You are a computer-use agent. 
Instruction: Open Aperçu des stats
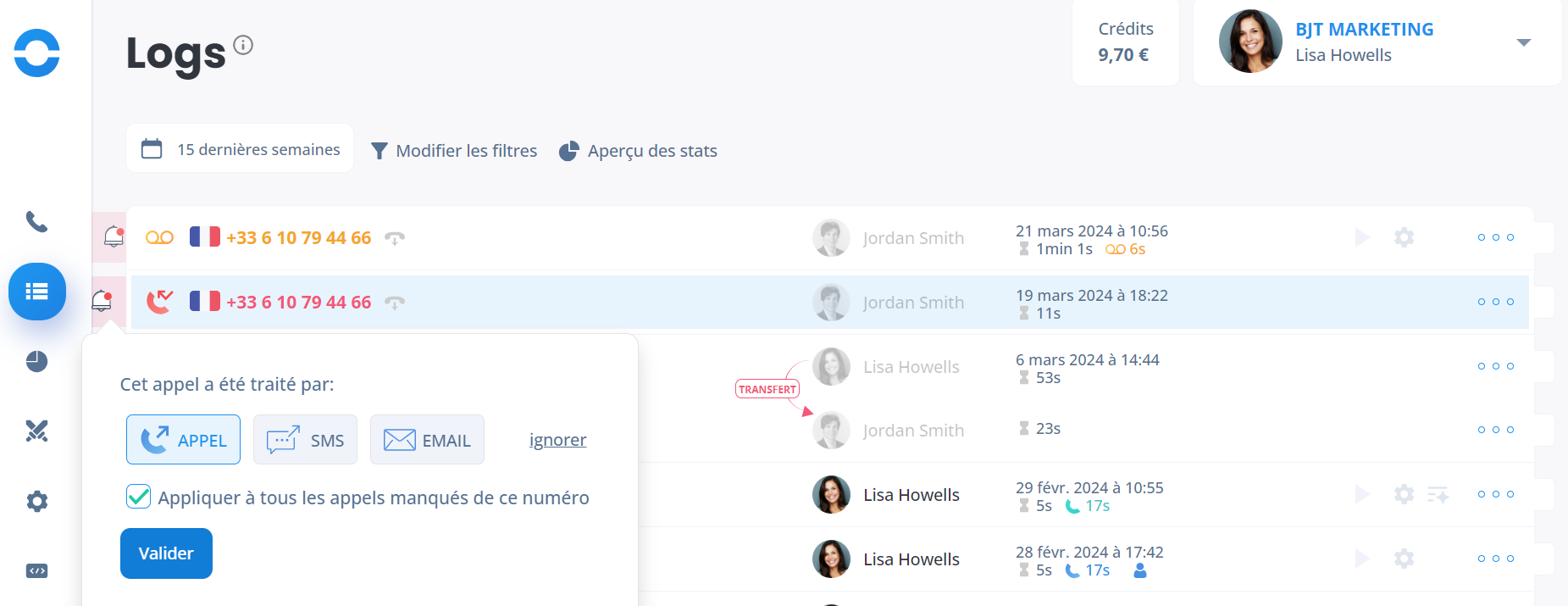coord(638,151)
